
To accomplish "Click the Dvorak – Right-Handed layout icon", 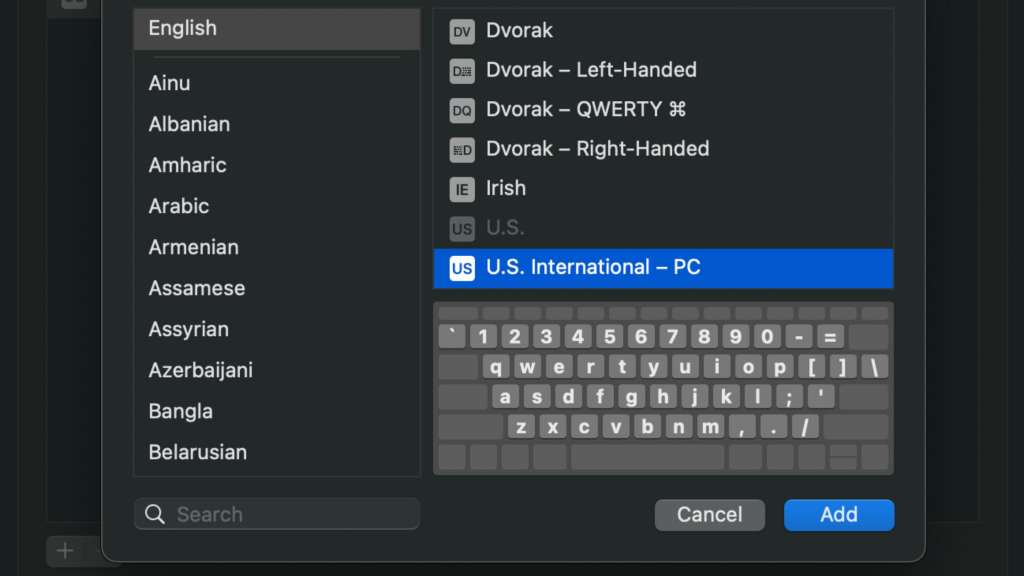I will [x=461, y=148].
